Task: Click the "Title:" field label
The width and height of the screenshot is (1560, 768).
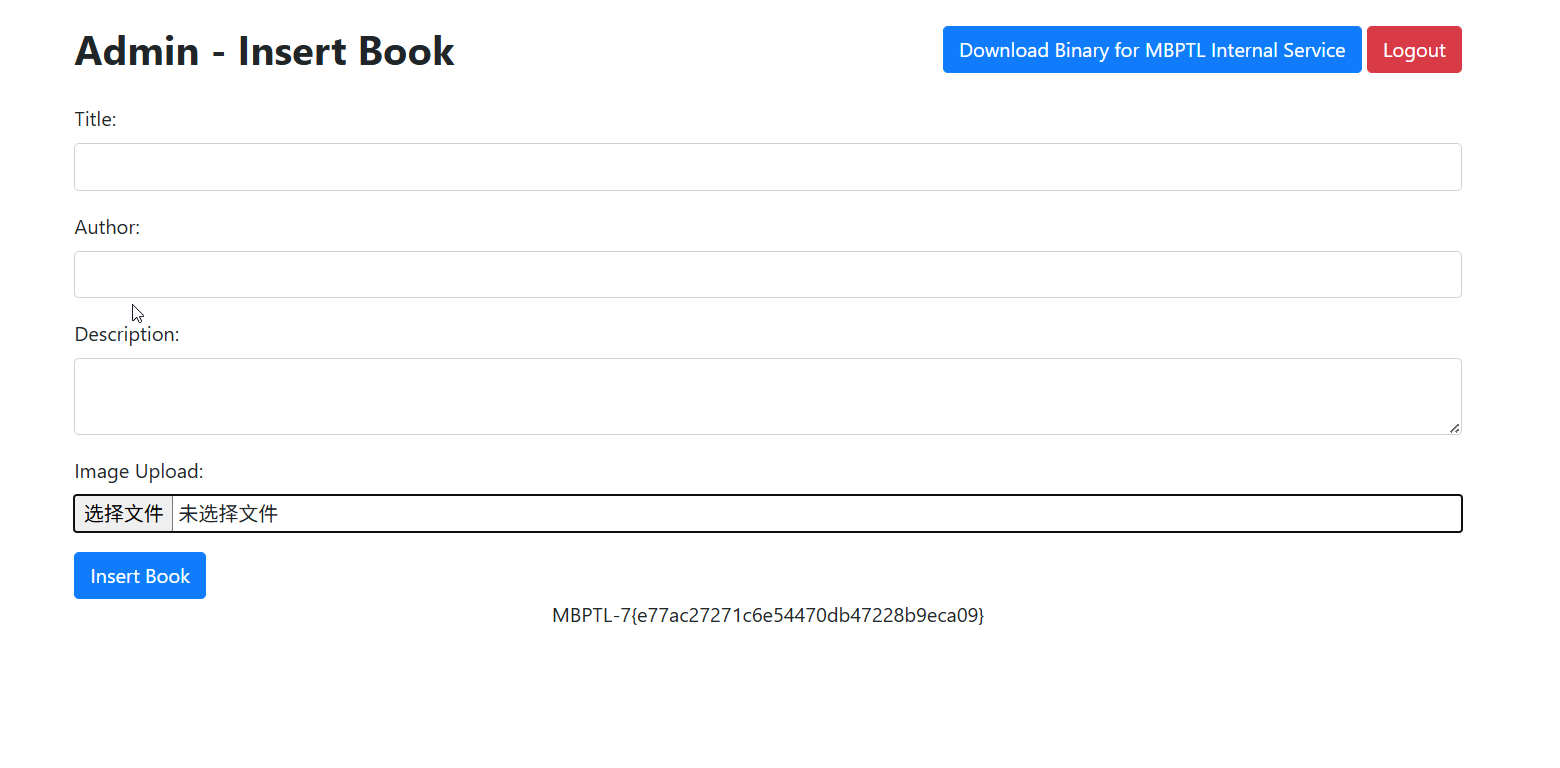Action: 95,120
